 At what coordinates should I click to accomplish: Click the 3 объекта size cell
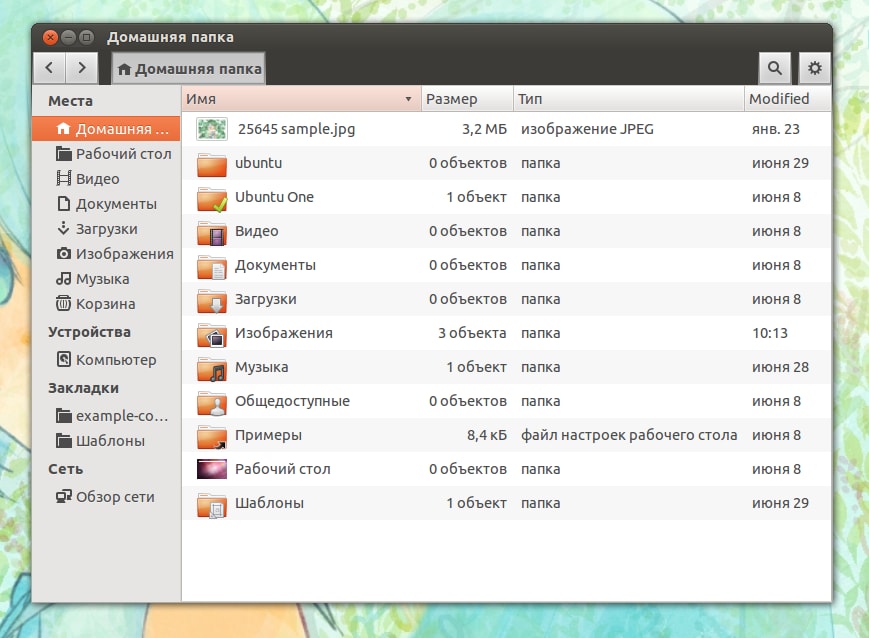(472, 333)
